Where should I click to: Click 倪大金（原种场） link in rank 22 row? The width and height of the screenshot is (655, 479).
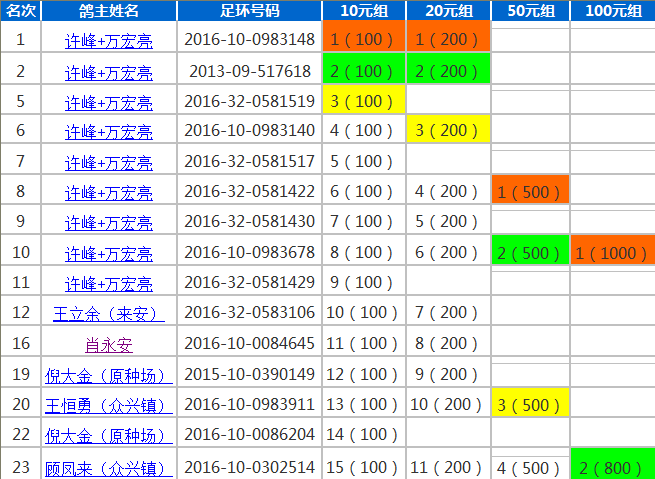click(x=108, y=436)
